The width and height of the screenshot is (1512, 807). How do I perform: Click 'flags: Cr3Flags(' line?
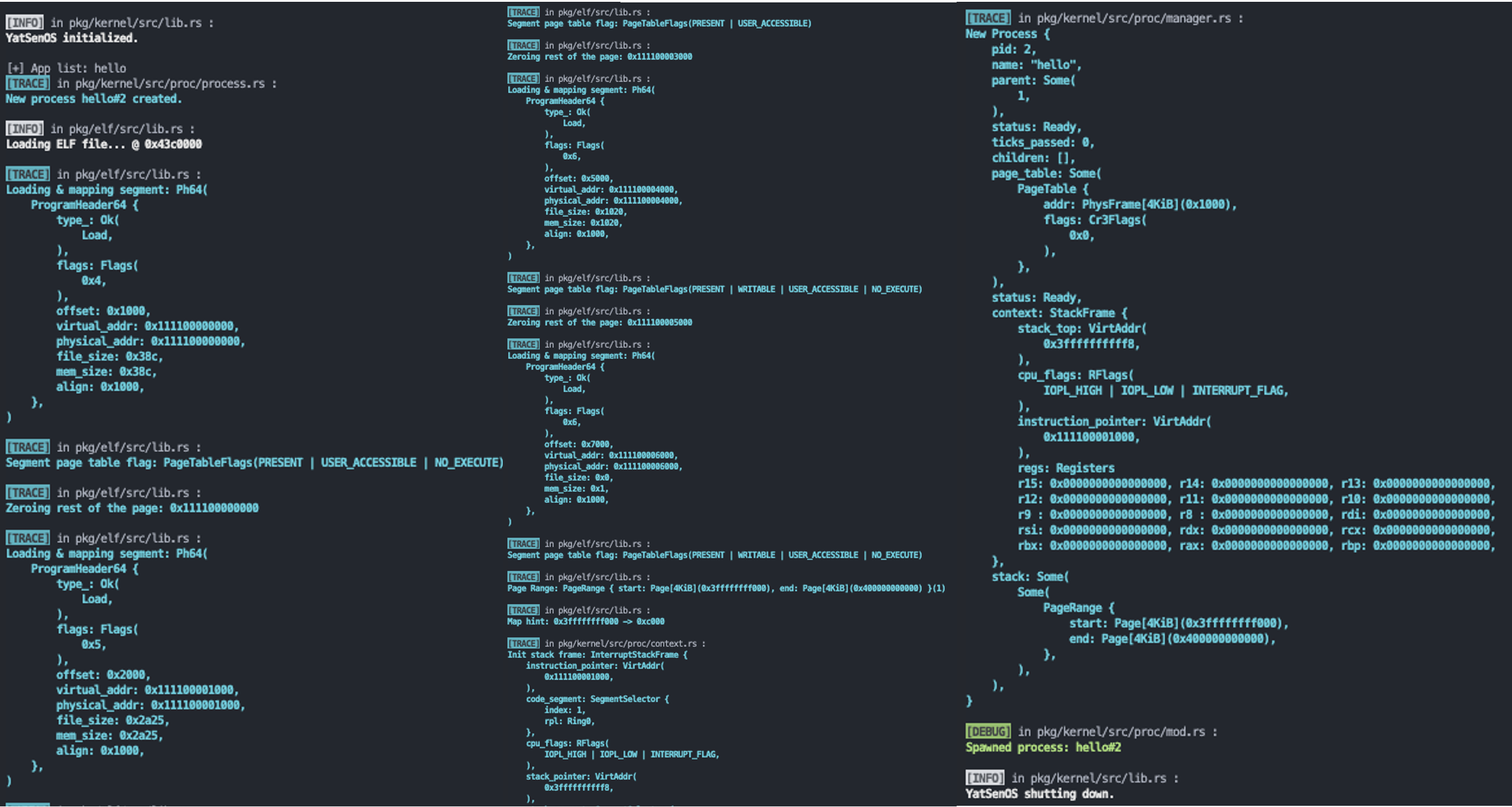1095,220
